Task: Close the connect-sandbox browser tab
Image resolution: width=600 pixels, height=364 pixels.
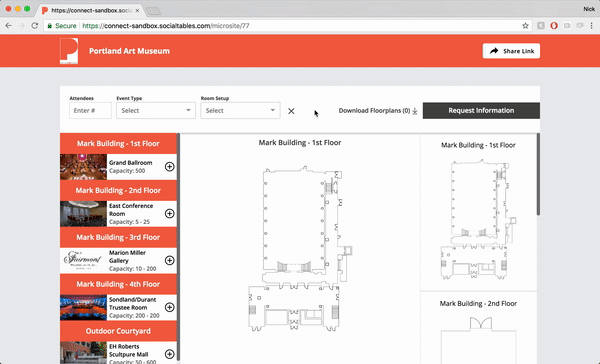Action: point(137,10)
